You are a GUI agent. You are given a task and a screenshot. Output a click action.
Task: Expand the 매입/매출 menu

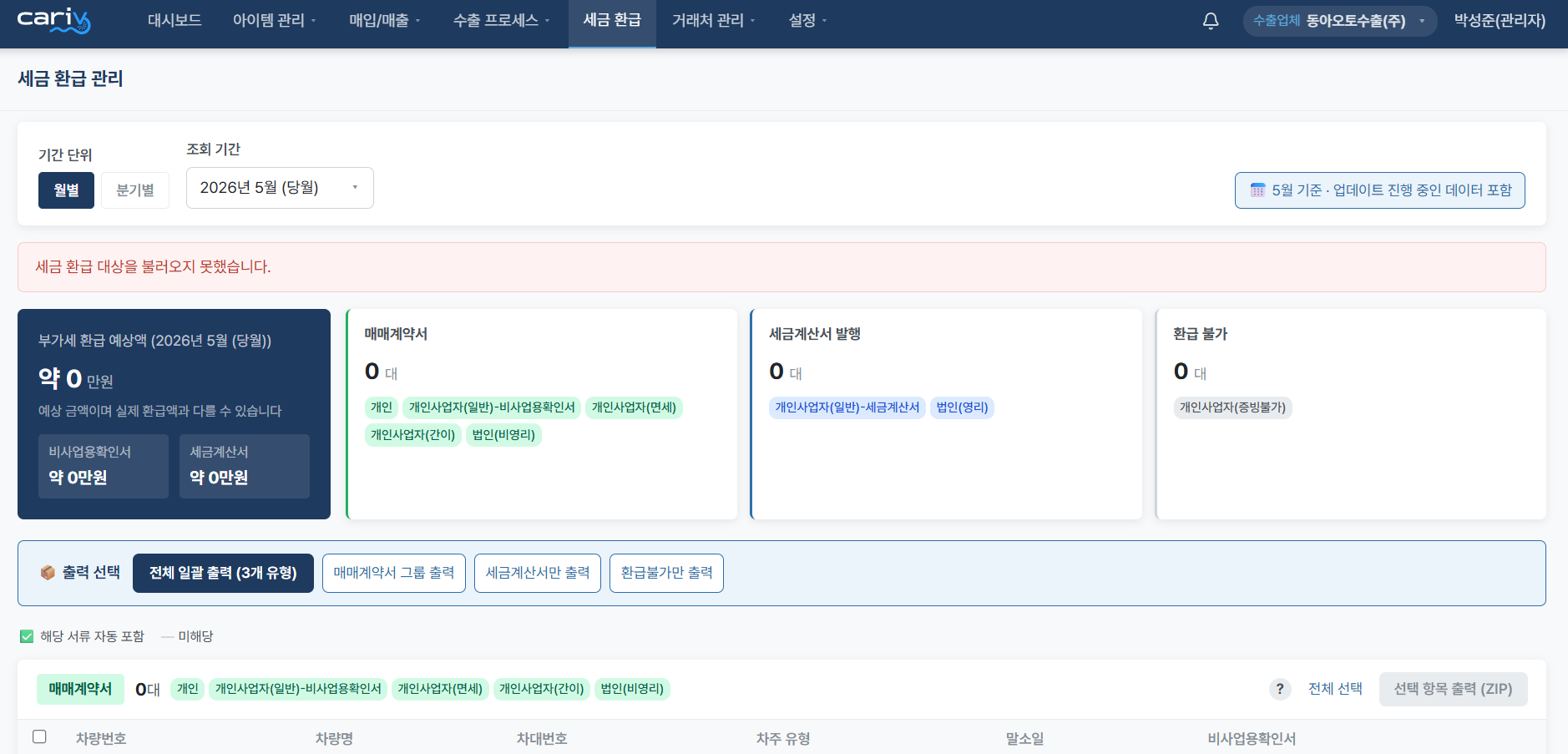[384, 21]
